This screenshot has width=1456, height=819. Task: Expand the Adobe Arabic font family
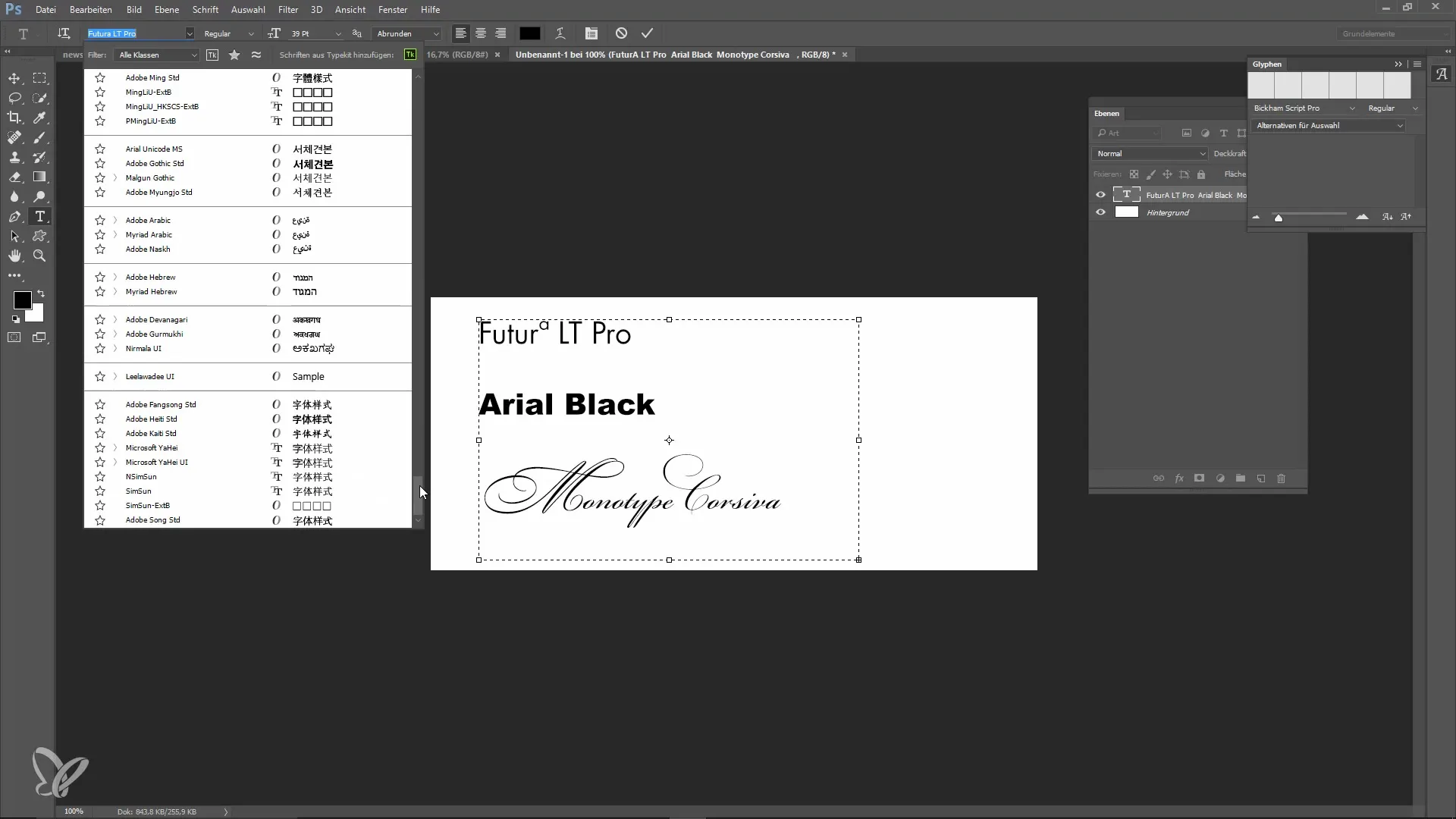[115, 220]
